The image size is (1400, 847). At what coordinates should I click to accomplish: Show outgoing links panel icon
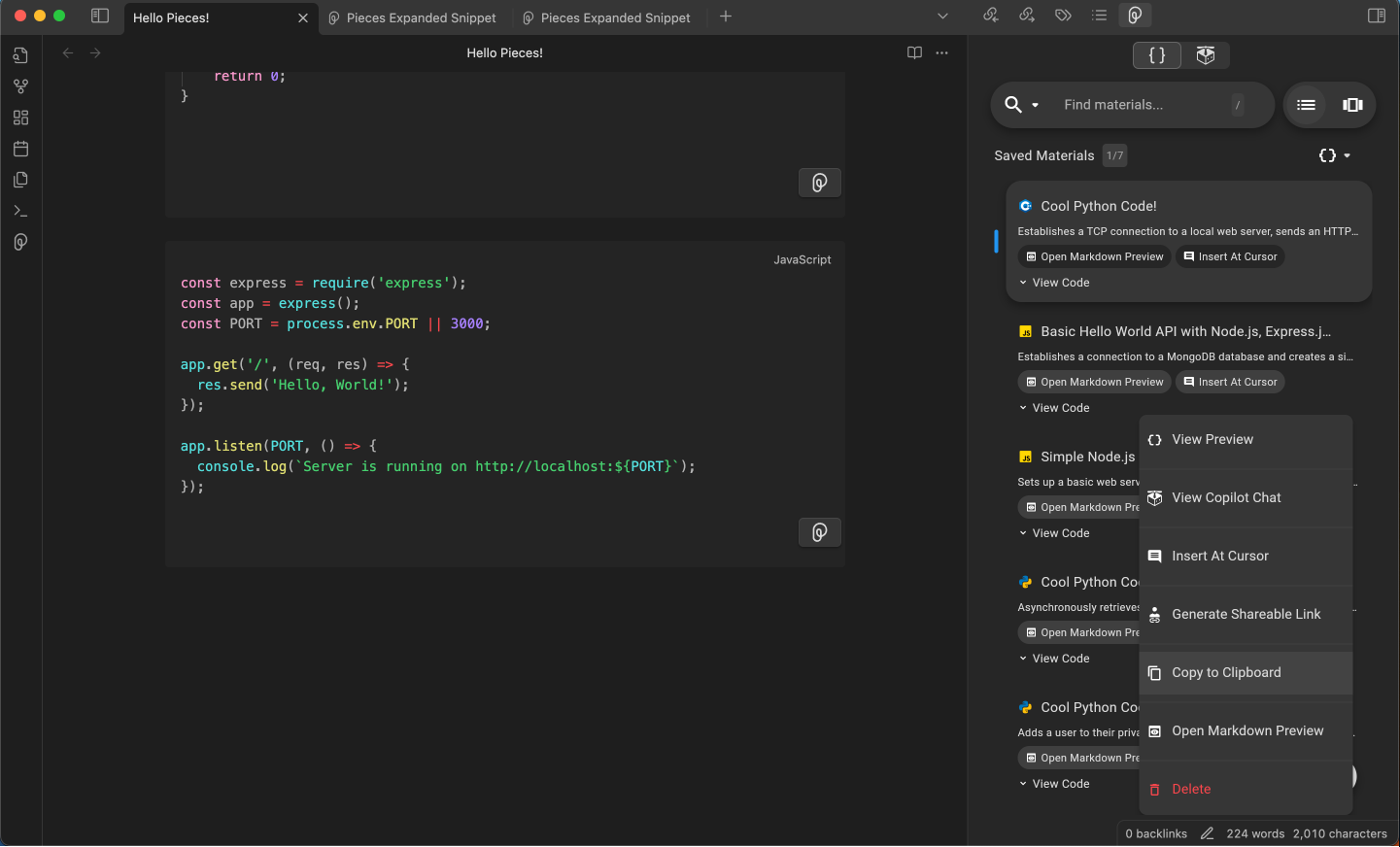[x=1027, y=16]
